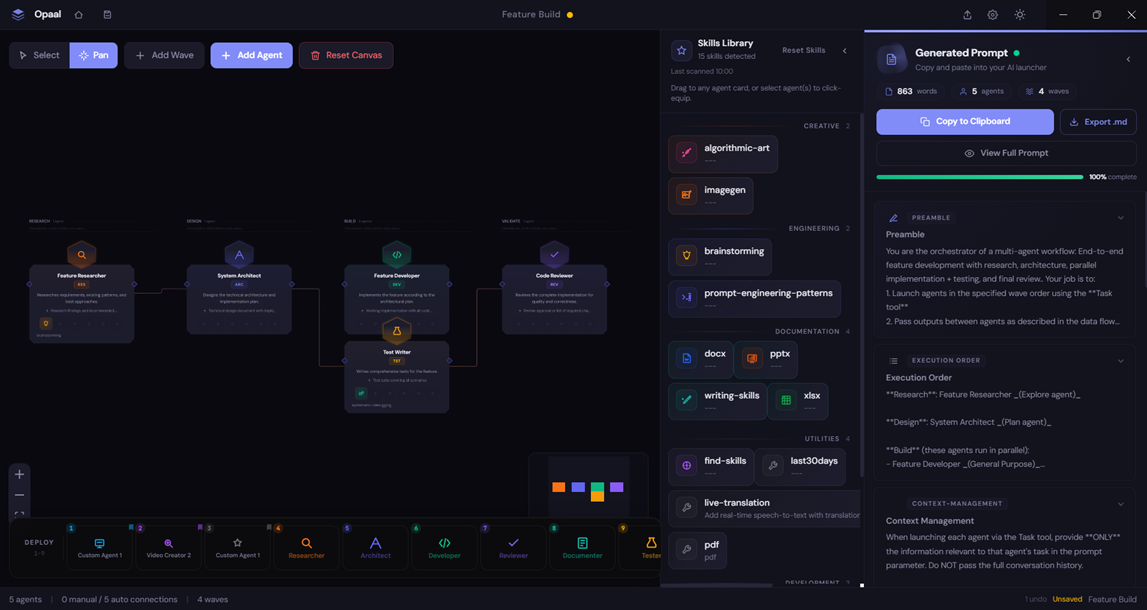Click the Feature Researcher magnifier hexagon icon
1147x610 pixels.
click(82, 255)
